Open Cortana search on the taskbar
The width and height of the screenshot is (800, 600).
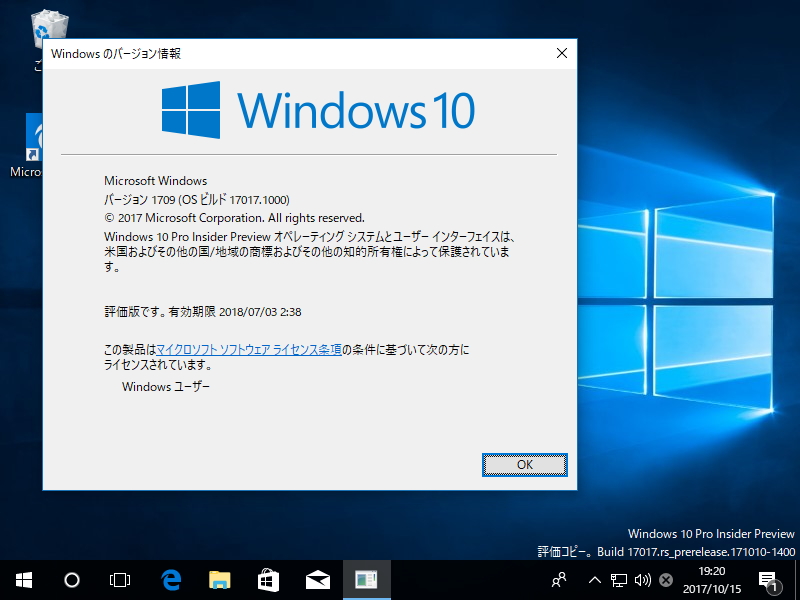pyautogui.click(x=71, y=580)
